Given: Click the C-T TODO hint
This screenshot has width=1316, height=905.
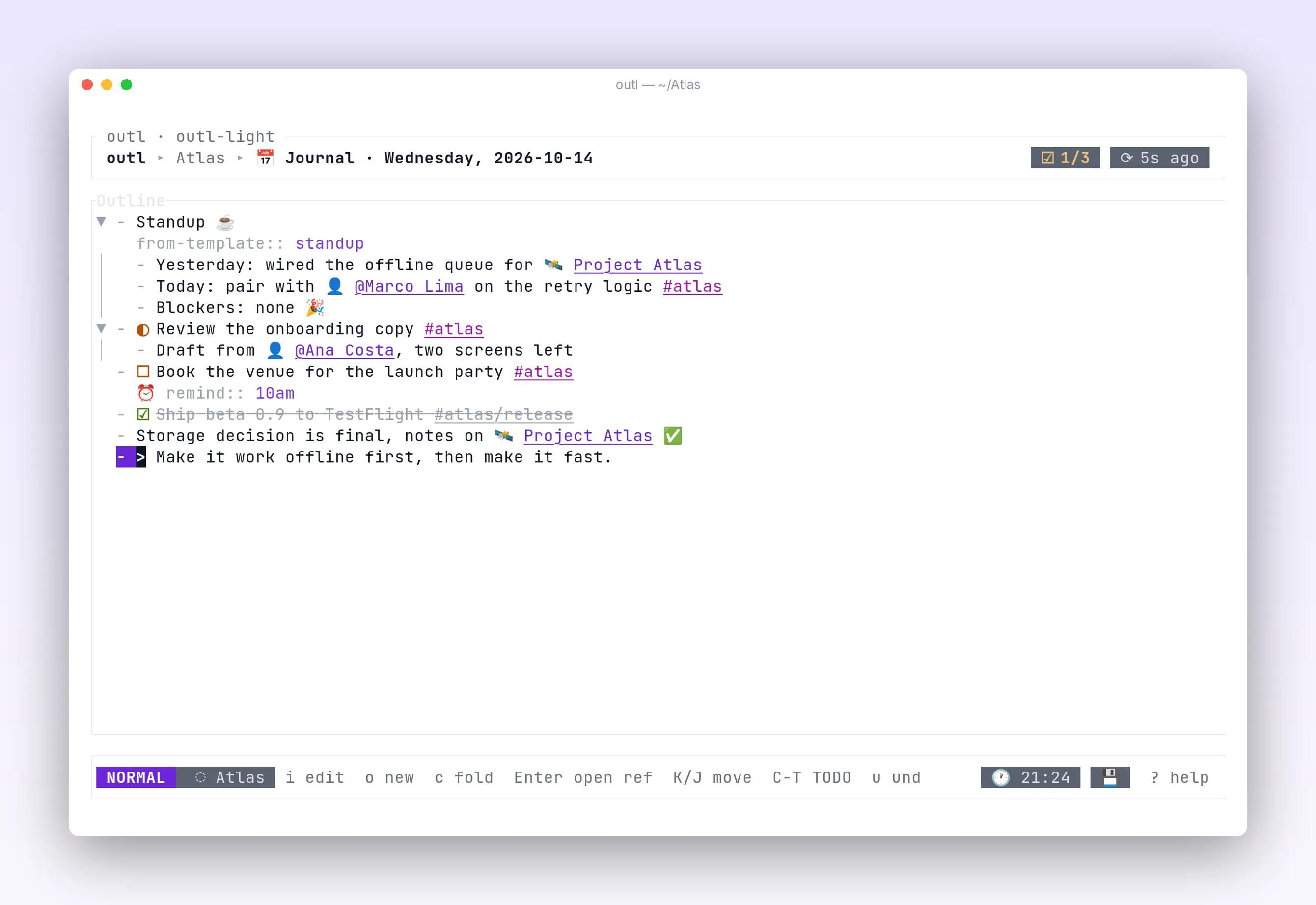Looking at the screenshot, I should tap(812, 777).
